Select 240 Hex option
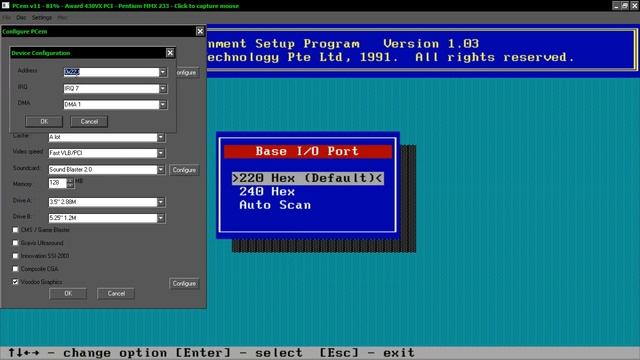Image resolution: width=640 pixels, height=360 pixels. tap(267, 192)
